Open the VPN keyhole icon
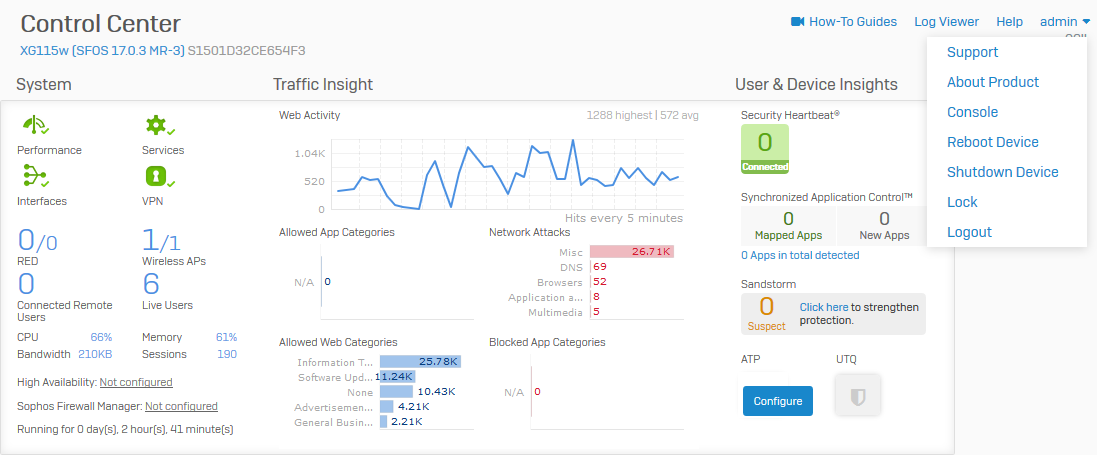 160,176
